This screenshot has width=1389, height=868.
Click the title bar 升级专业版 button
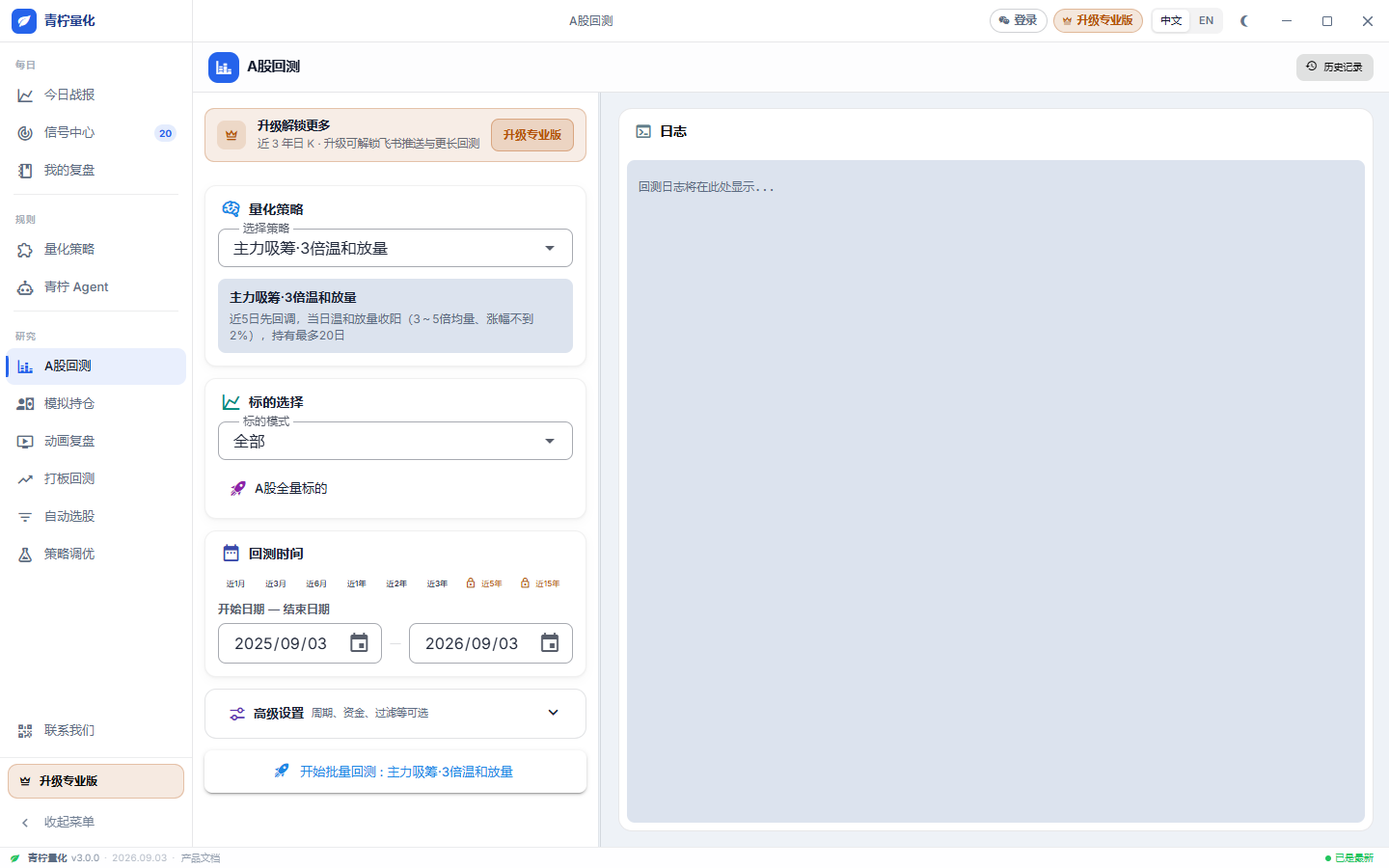click(1098, 20)
